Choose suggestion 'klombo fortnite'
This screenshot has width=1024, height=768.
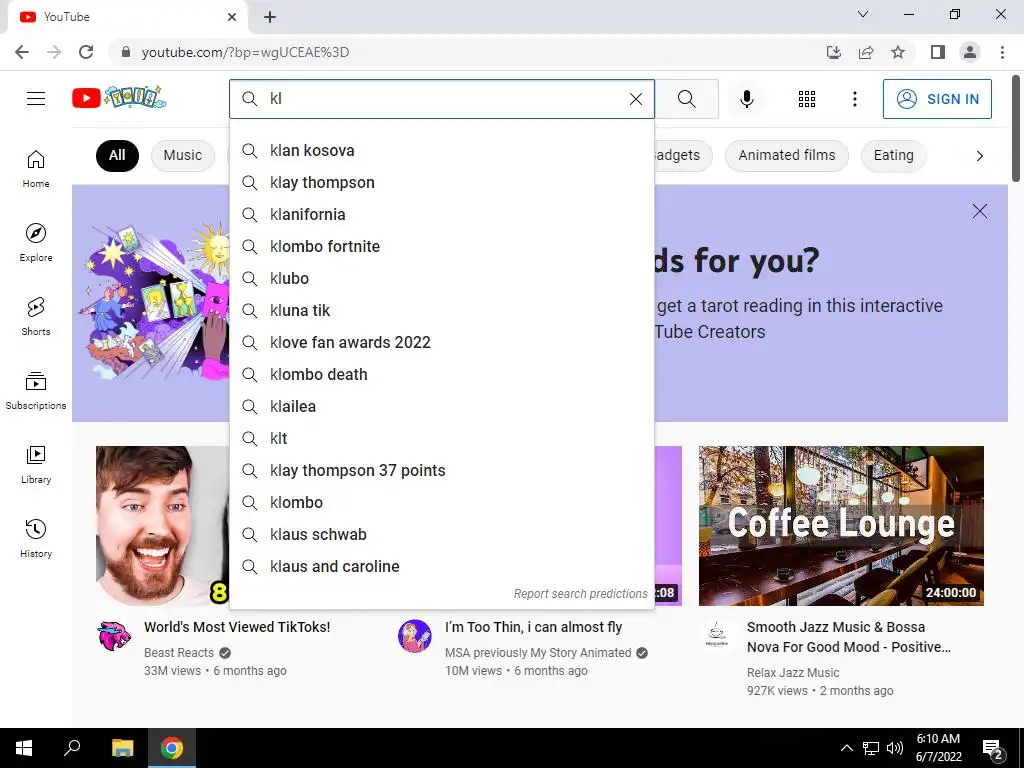[442, 246]
